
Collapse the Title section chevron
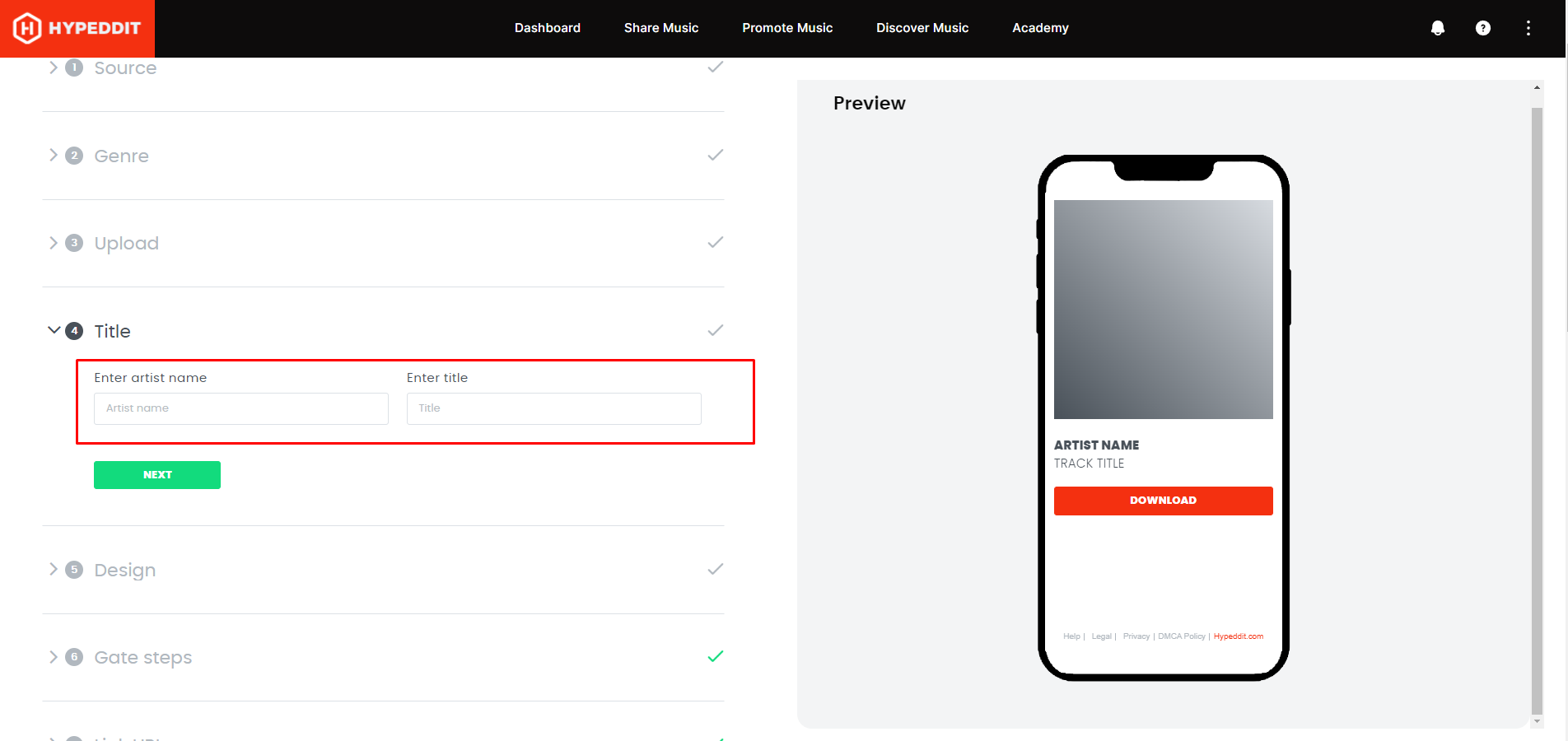coord(54,330)
